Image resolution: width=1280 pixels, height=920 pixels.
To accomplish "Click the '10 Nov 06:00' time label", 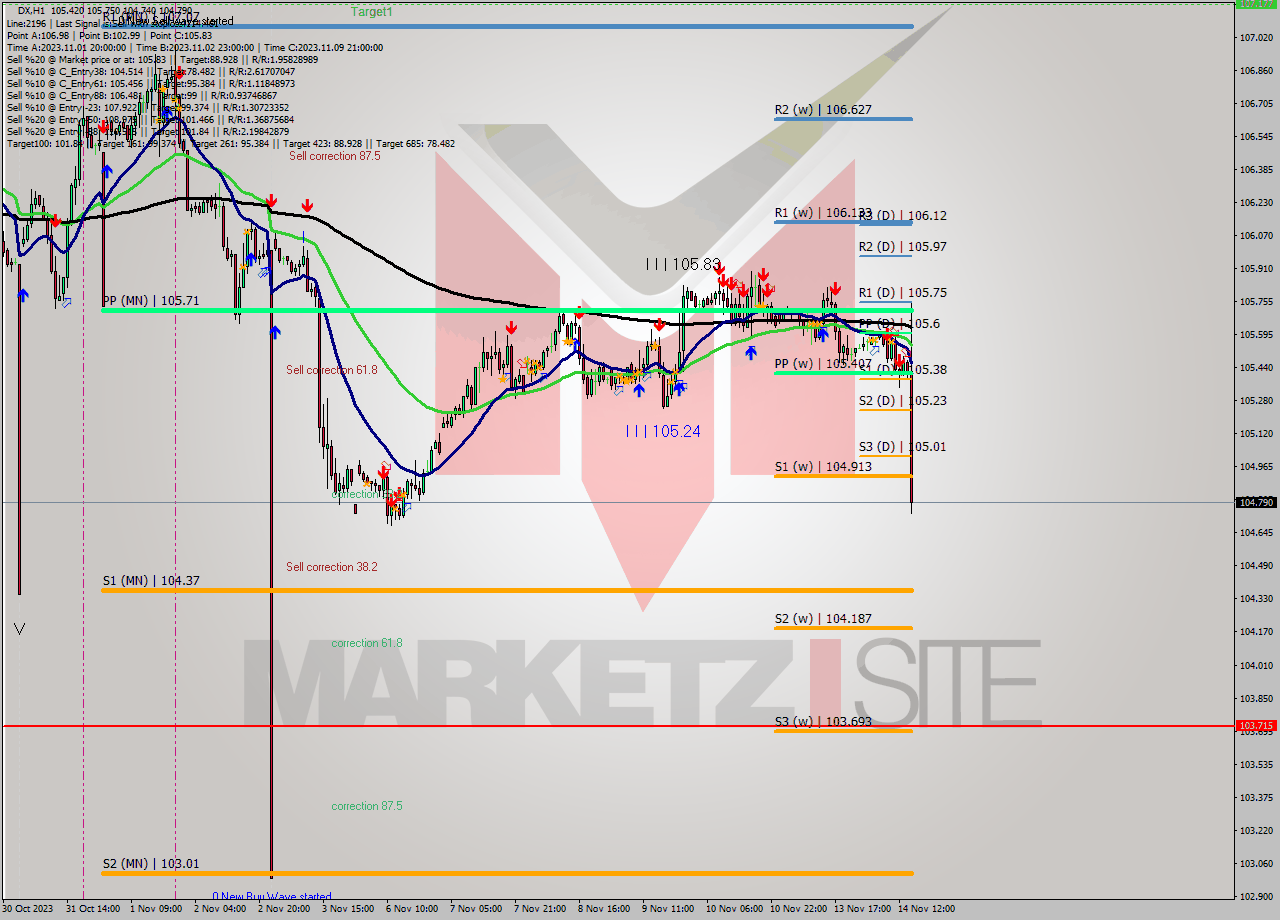I will [734, 909].
